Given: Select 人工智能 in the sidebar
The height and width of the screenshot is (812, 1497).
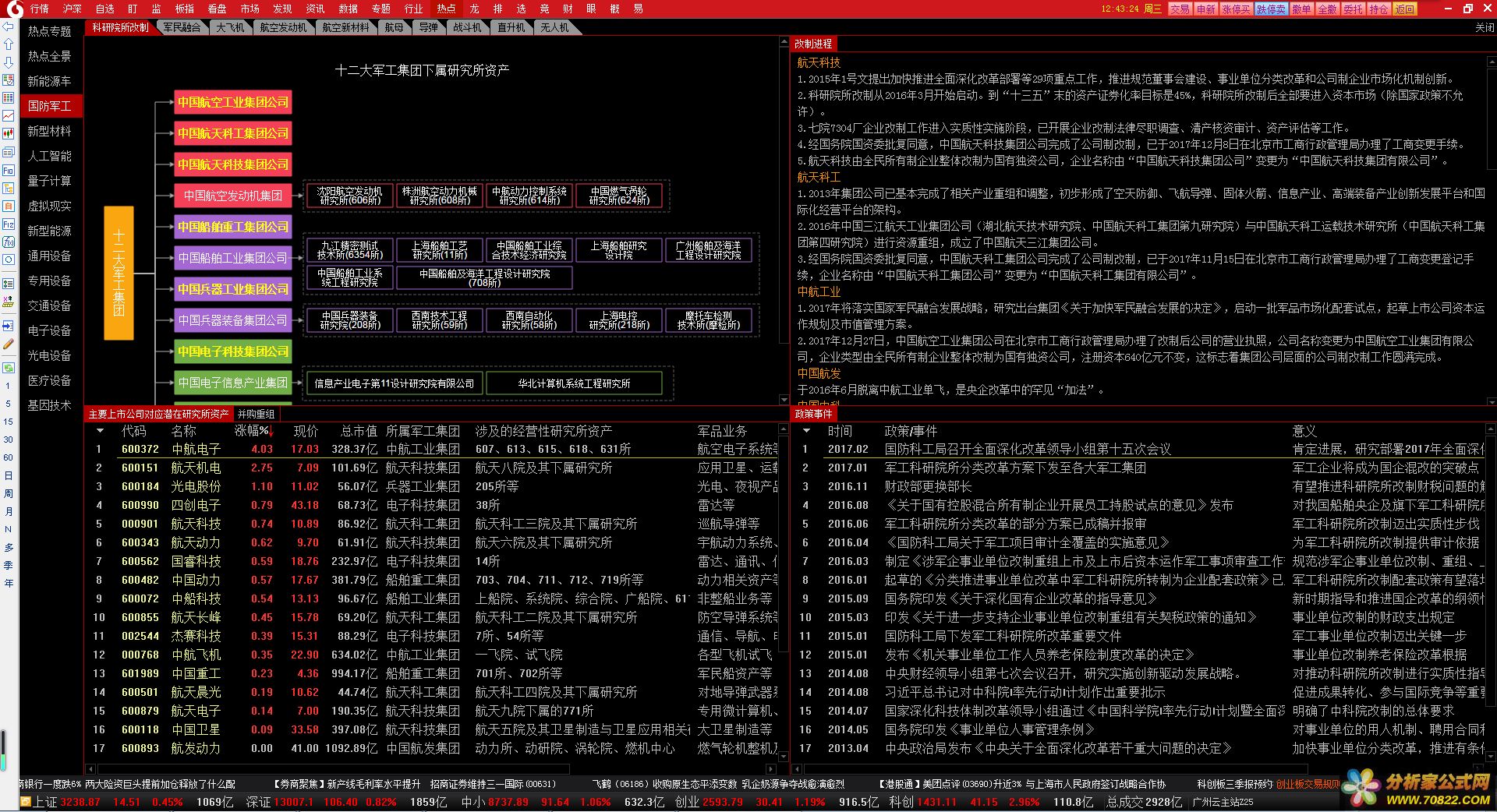Looking at the screenshot, I should [49, 156].
